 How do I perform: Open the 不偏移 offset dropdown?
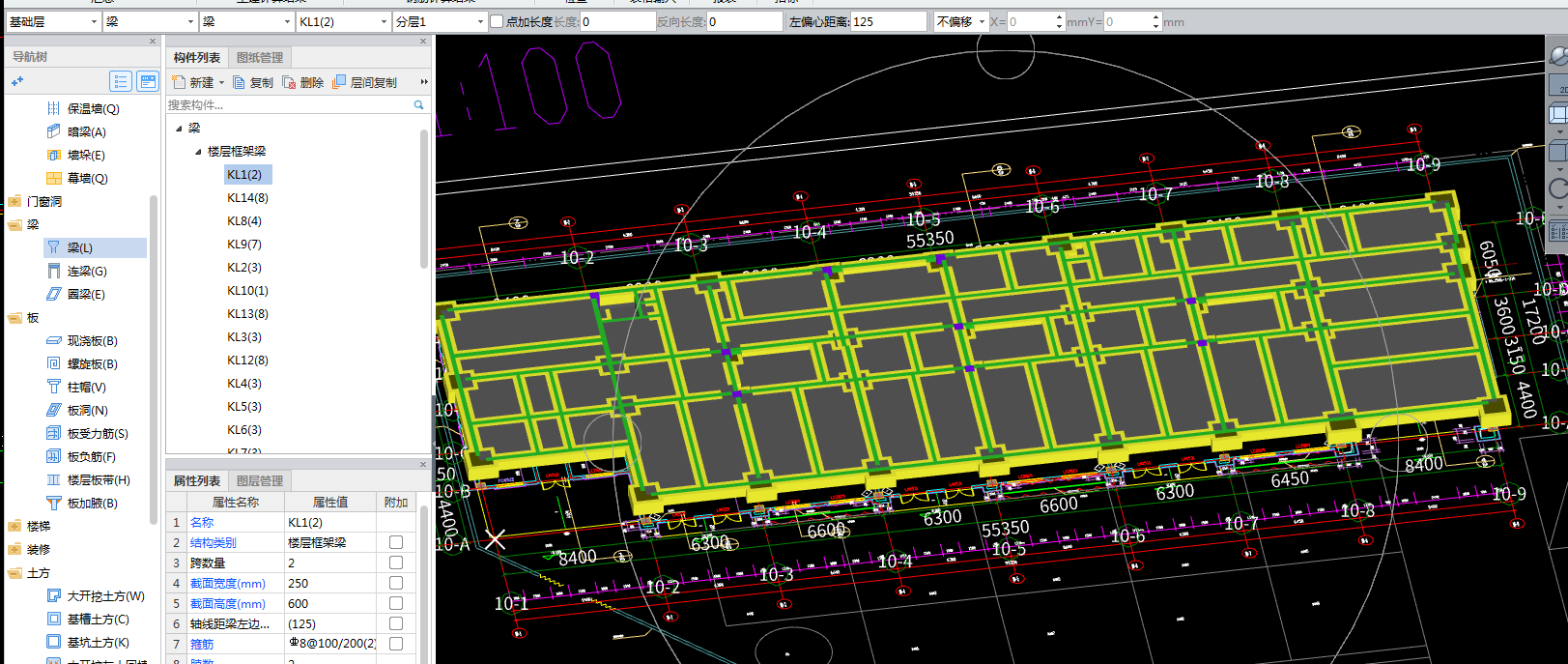[x=961, y=21]
